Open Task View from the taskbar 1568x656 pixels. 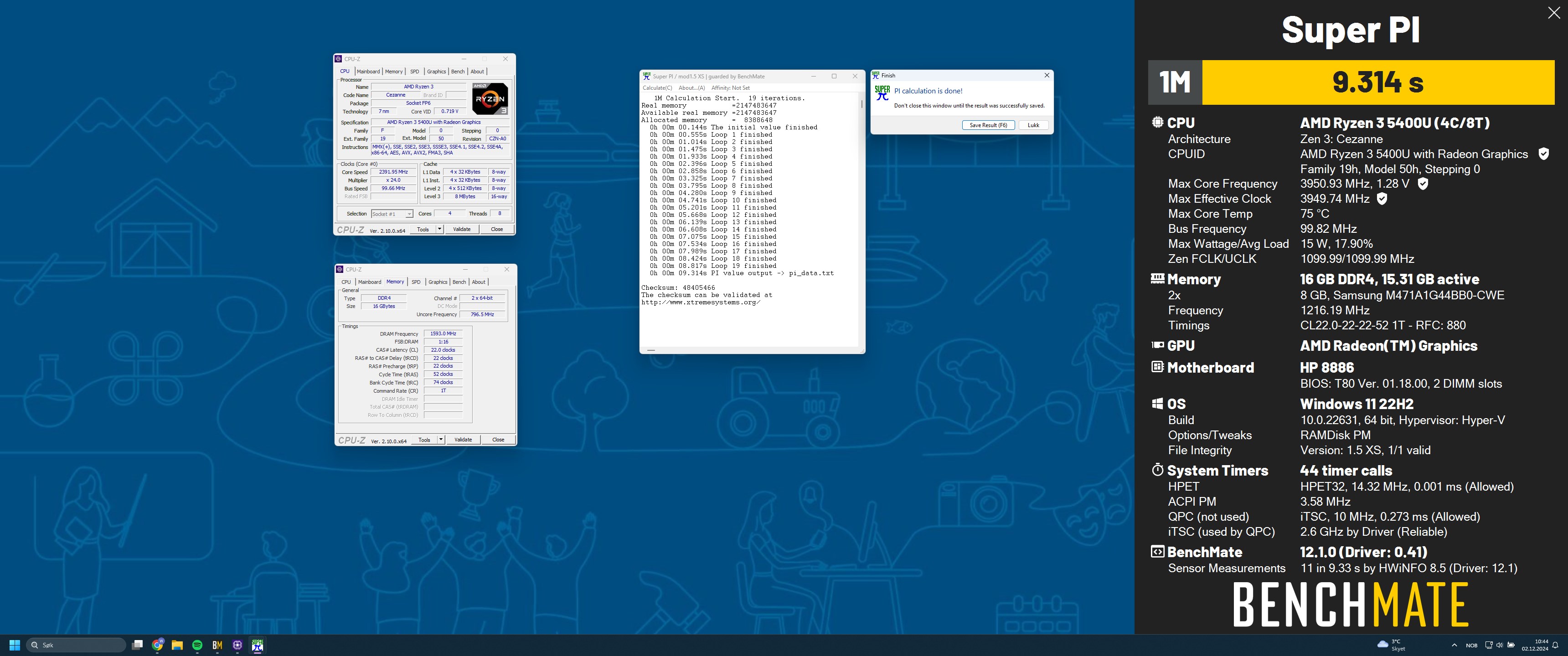pyautogui.click(x=138, y=645)
